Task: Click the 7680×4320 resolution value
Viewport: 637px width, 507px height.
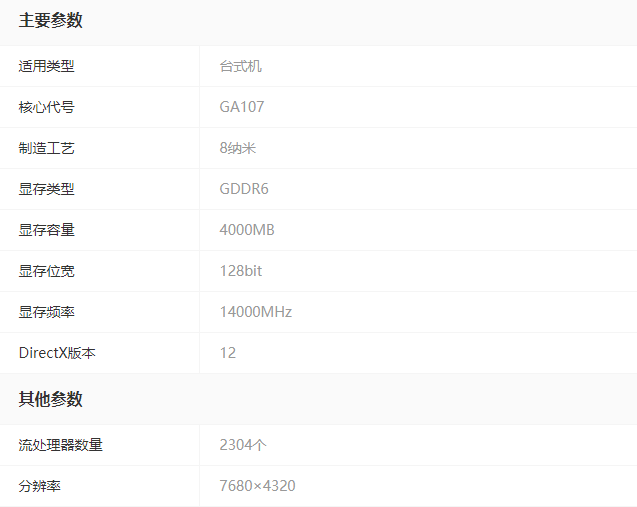Action: [x=257, y=486]
